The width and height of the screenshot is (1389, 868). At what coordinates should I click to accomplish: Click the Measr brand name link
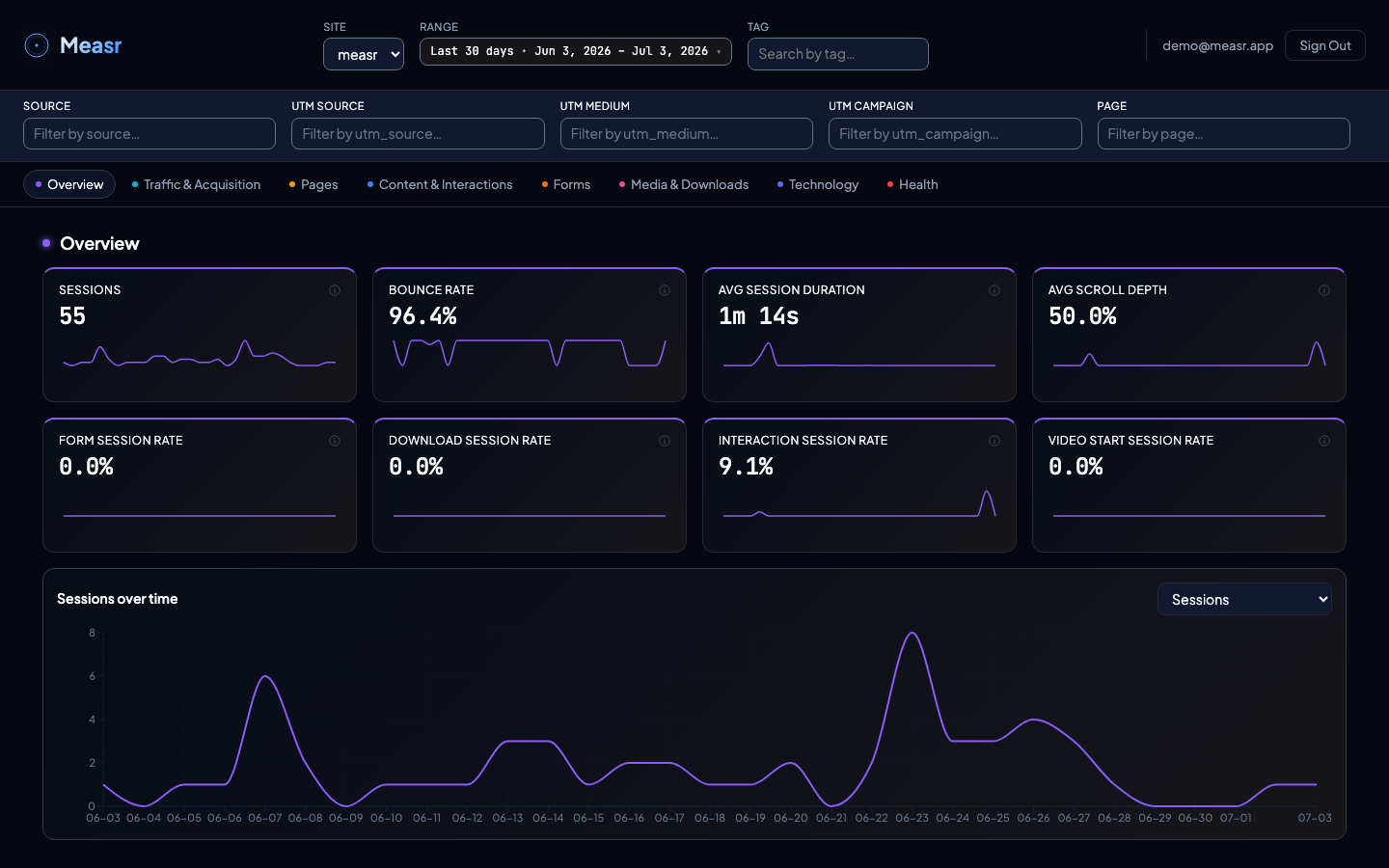click(91, 45)
